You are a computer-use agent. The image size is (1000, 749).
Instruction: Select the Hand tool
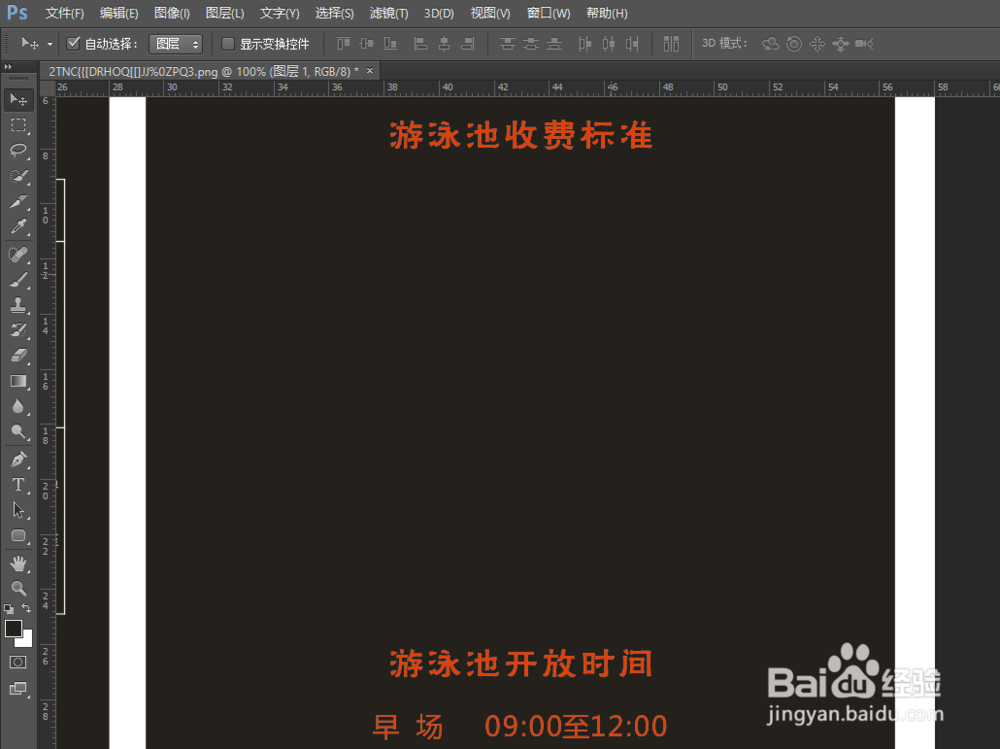click(18, 563)
